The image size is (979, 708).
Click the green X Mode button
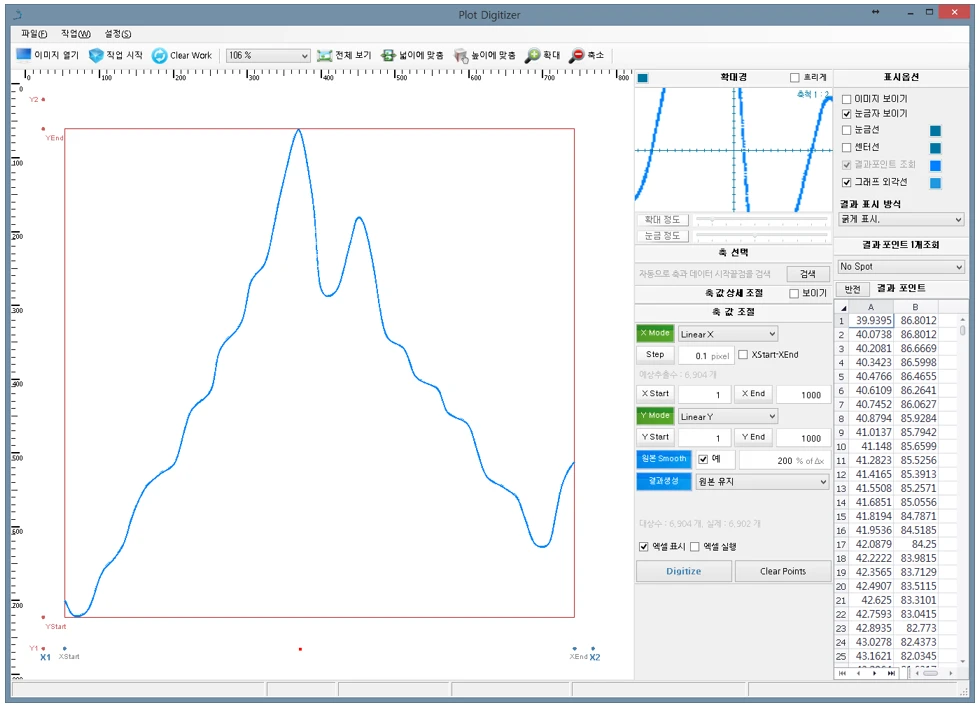655,333
